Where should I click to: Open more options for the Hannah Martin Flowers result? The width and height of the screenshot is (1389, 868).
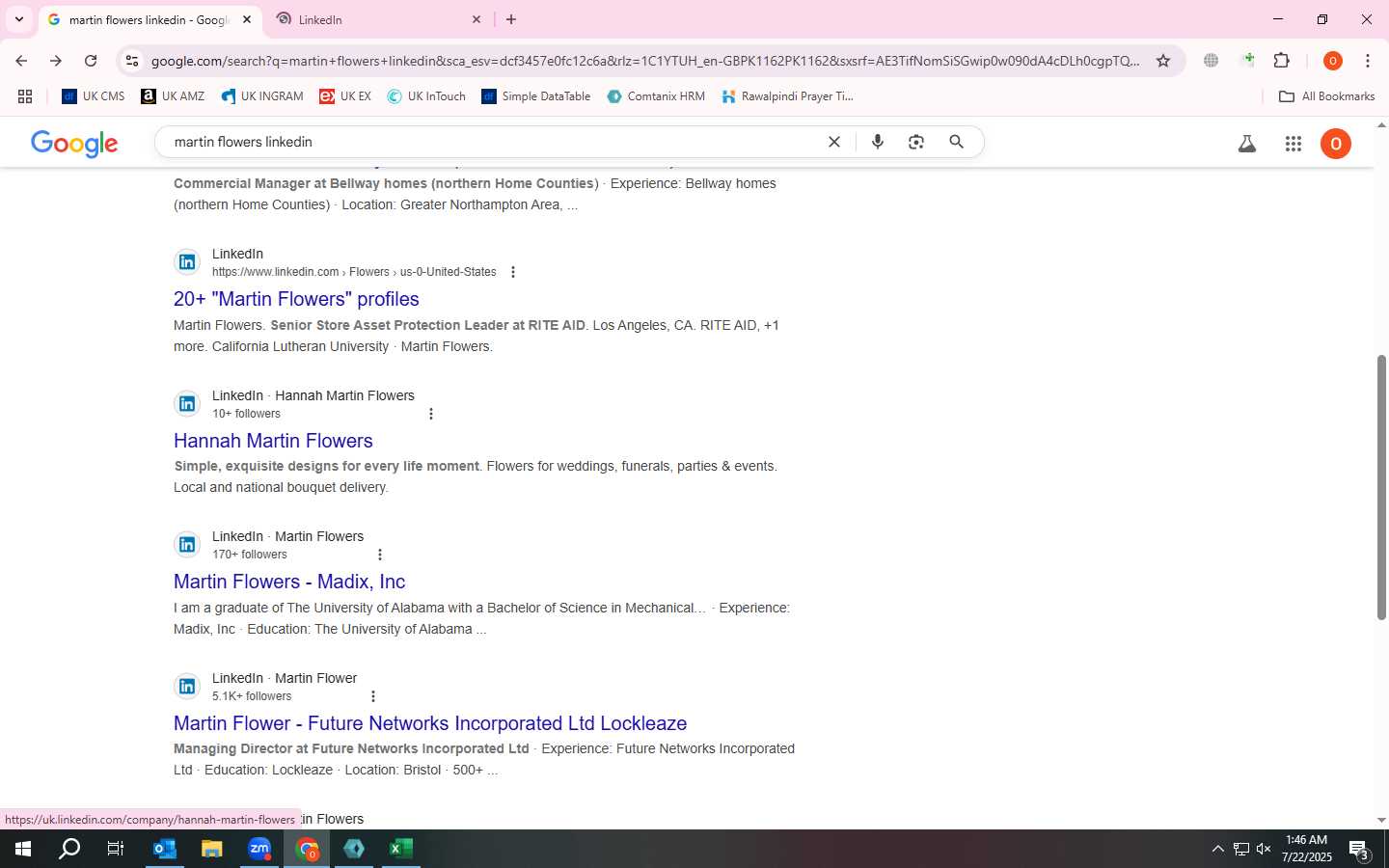pyautogui.click(x=431, y=414)
